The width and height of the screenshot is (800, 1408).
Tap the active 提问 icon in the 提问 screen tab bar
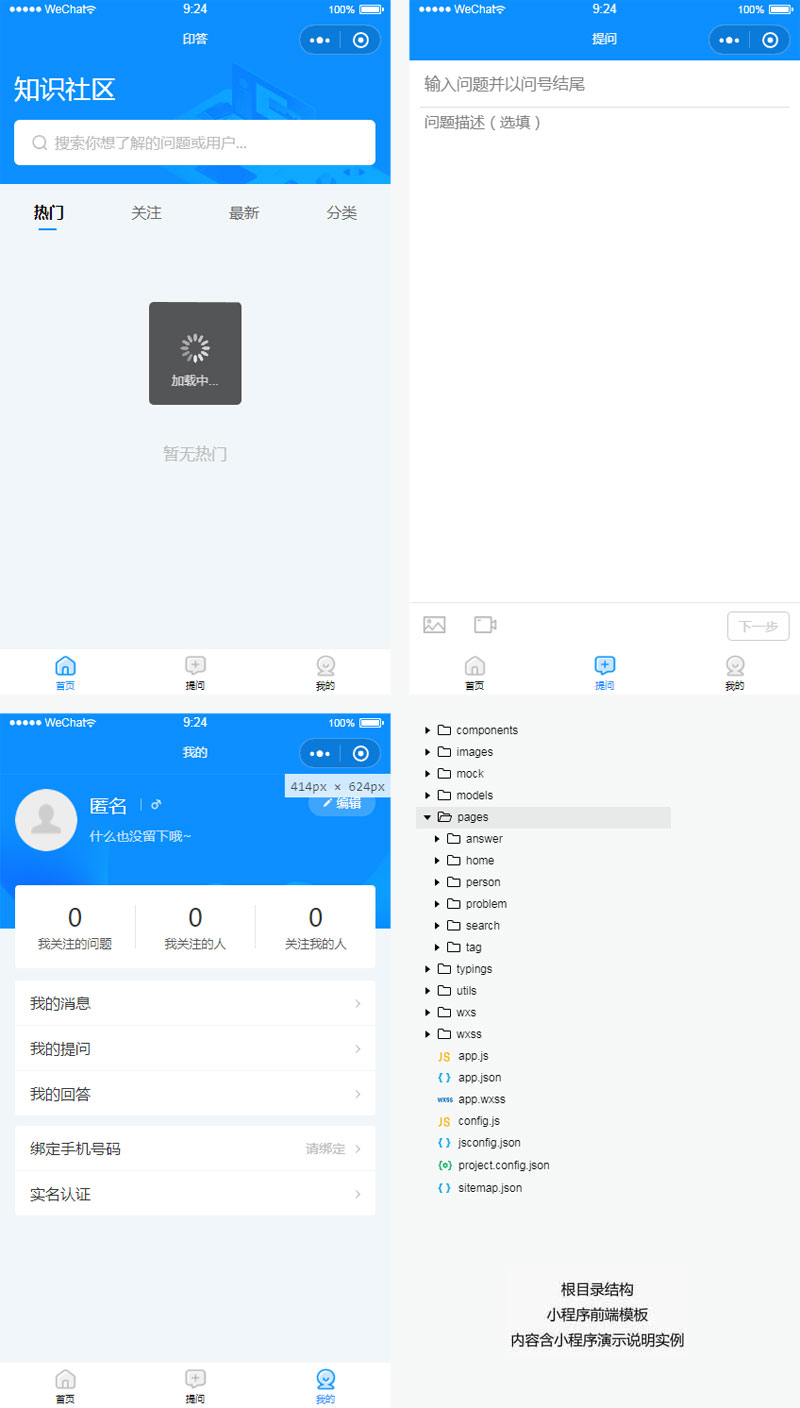coord(605,665)
